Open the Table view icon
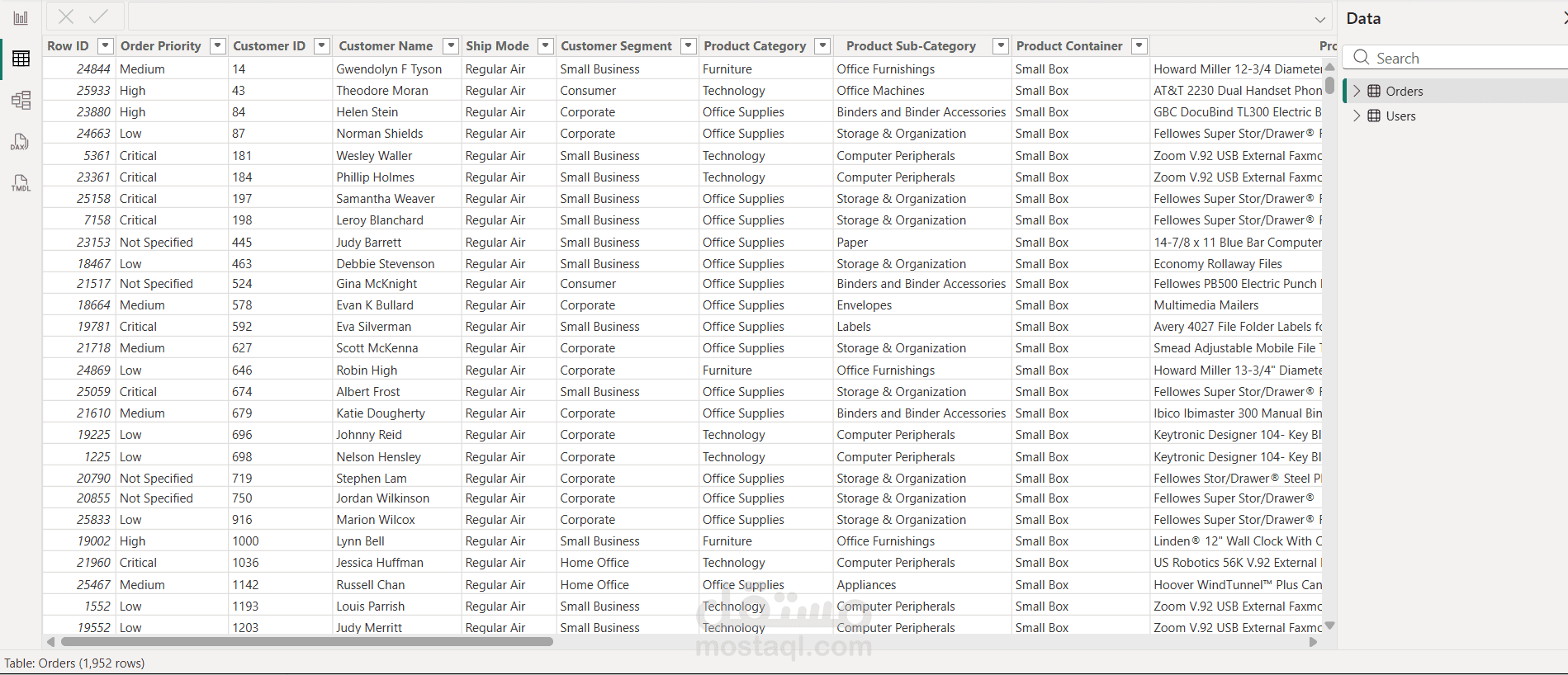 coord(21,59)
